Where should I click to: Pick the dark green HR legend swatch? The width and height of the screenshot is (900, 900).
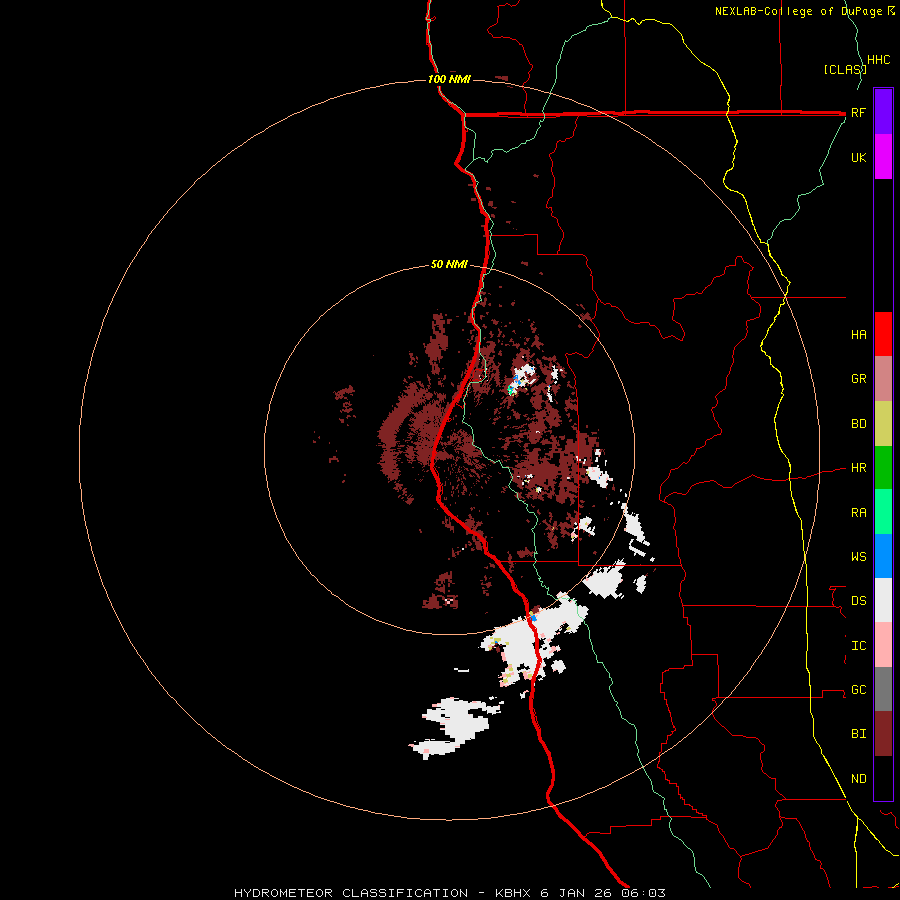883,468
